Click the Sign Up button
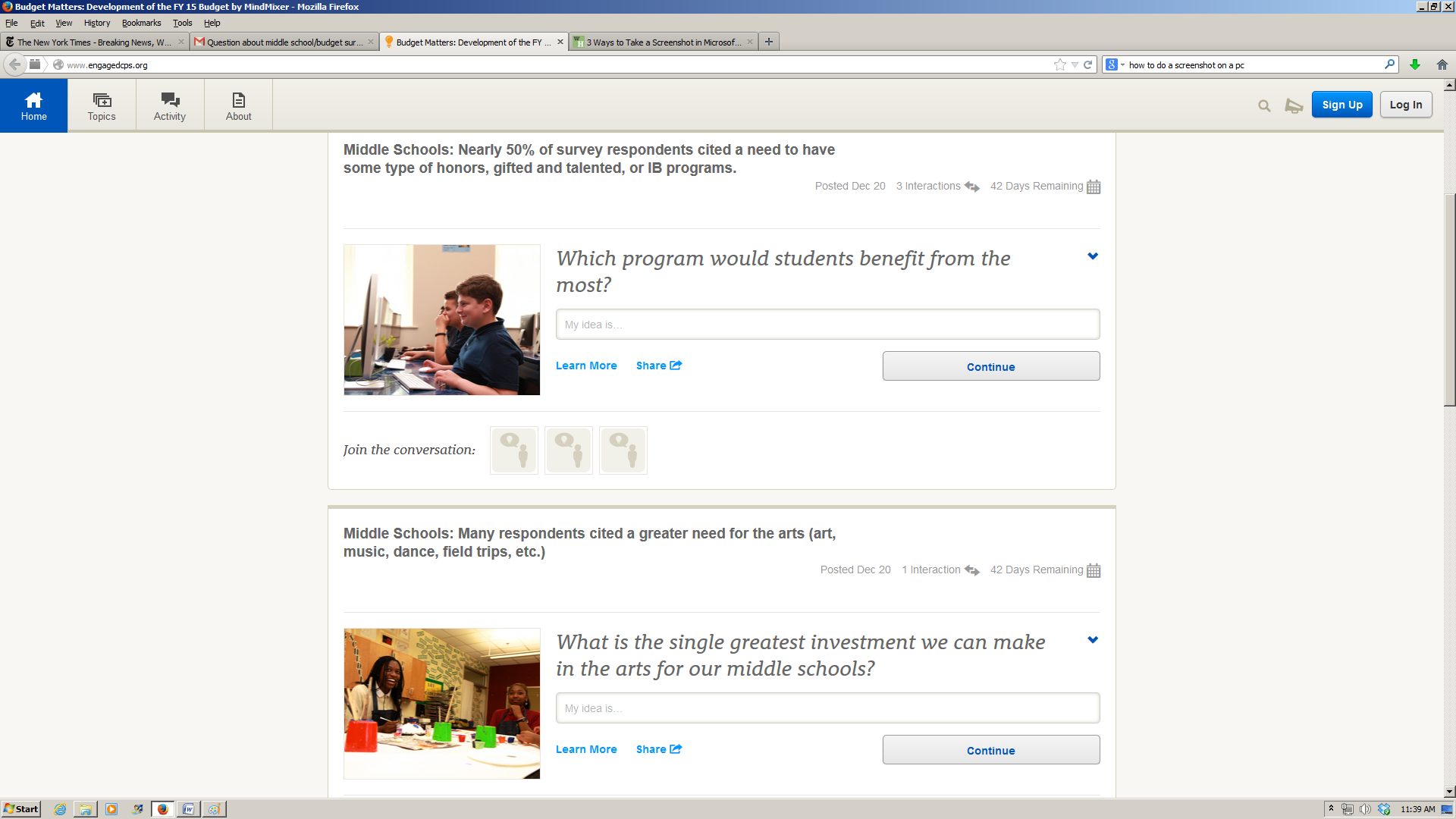This screenshot has width=1456, height=819. coord(1341,105)
